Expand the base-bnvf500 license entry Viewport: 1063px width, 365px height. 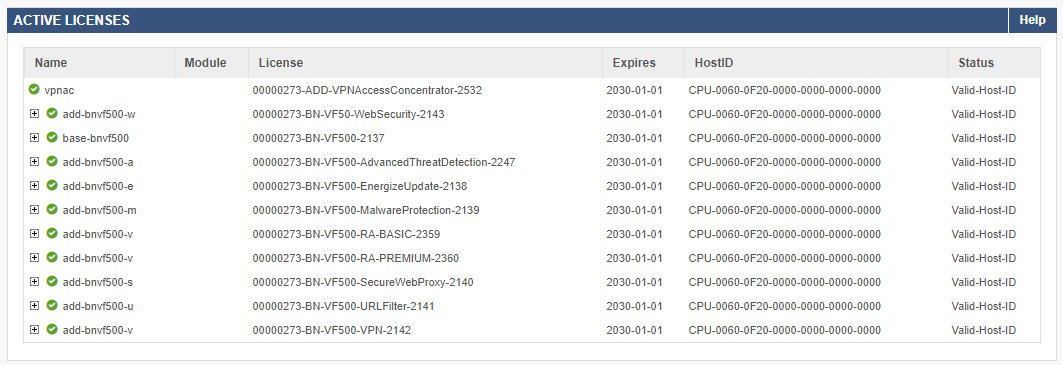35,138
